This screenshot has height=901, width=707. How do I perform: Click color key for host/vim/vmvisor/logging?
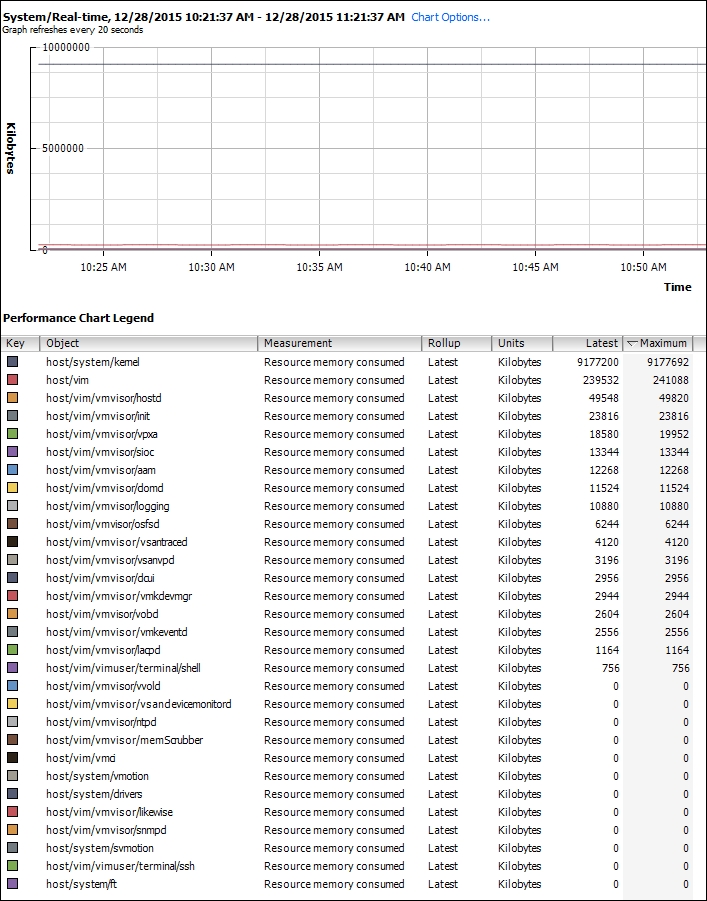(x=12, y=506)
